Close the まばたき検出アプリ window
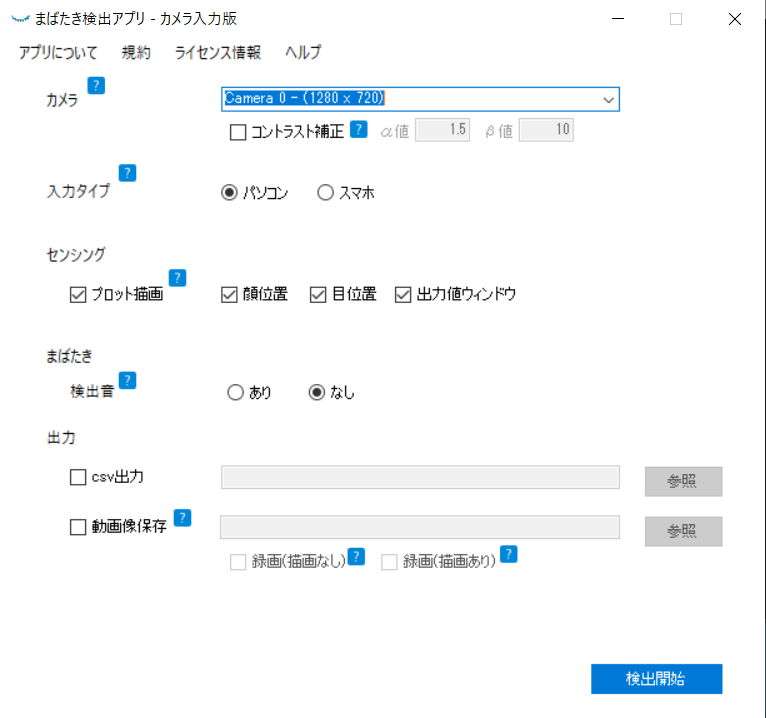 (735, 19)
